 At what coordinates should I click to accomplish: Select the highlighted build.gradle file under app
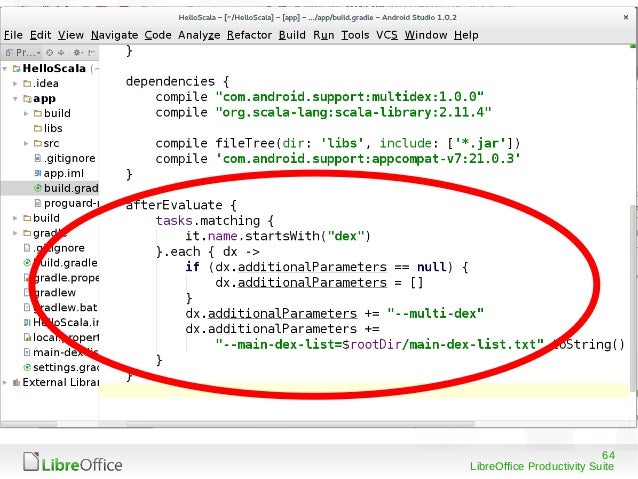(50, 188)
